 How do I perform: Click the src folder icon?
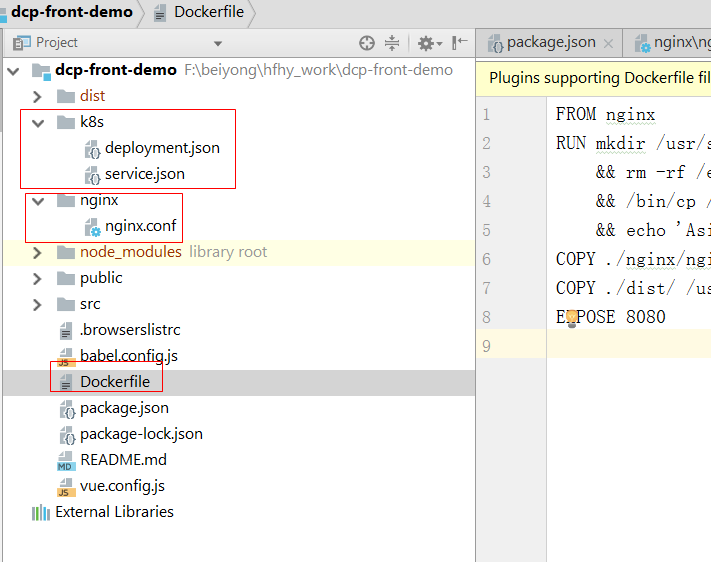click(x=66, y=304)
